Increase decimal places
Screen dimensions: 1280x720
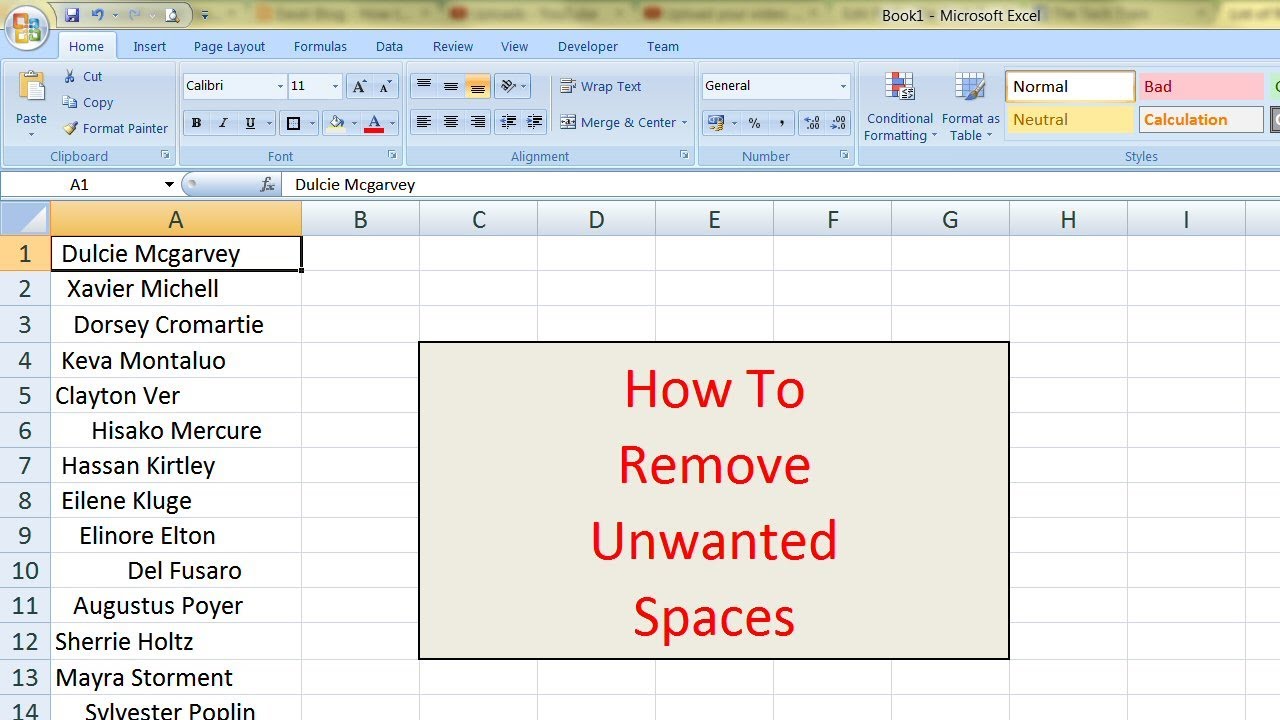click(812, 123)
